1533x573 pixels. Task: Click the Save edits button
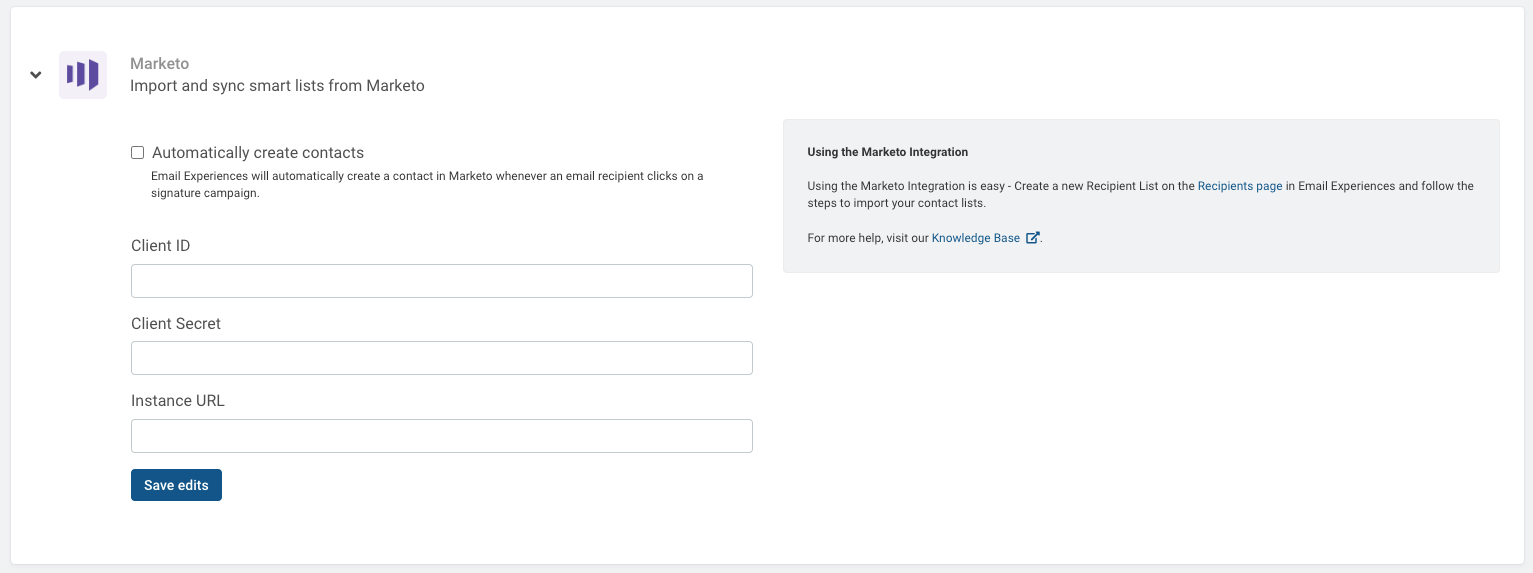pos(176,485)
